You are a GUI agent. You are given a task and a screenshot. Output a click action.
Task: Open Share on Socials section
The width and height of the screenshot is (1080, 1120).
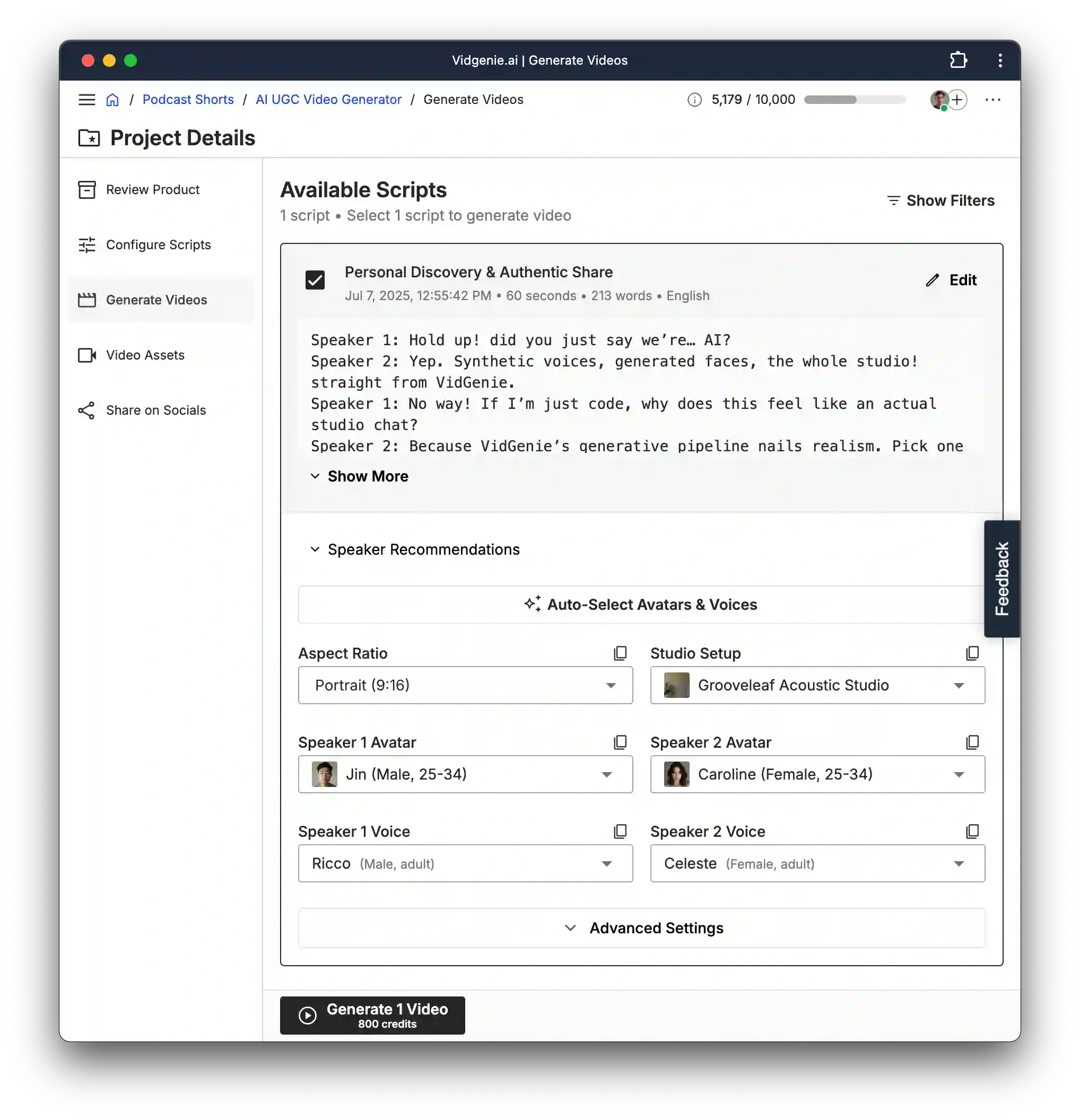(x=162, y=410)
